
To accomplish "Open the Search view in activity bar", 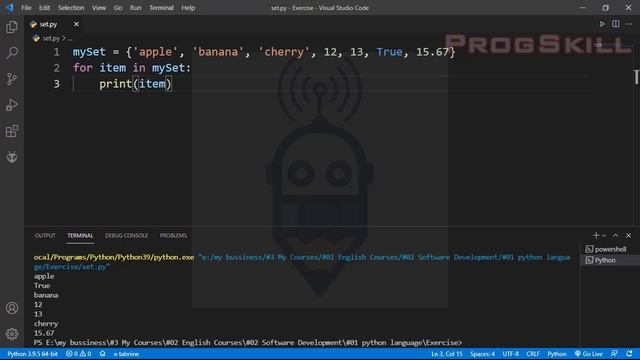I will (12, 53).
